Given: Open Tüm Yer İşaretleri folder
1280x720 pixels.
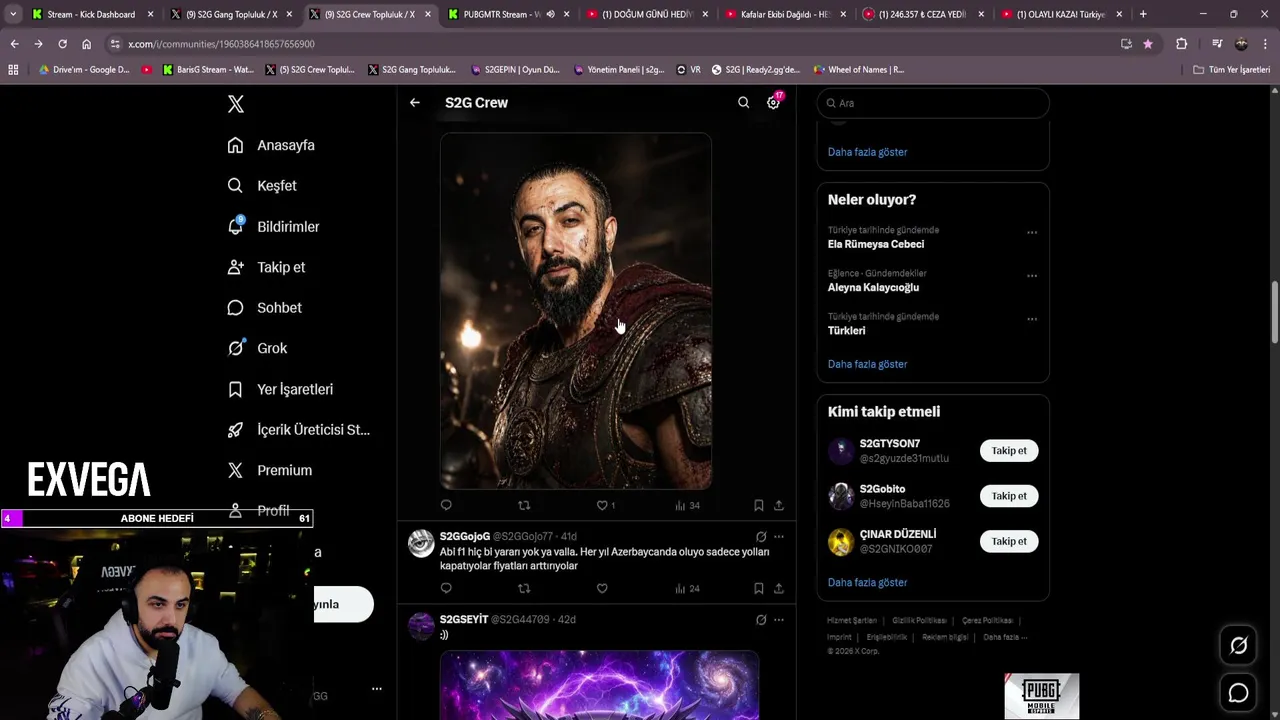Looking at the screenshot, I should 1232,70.
